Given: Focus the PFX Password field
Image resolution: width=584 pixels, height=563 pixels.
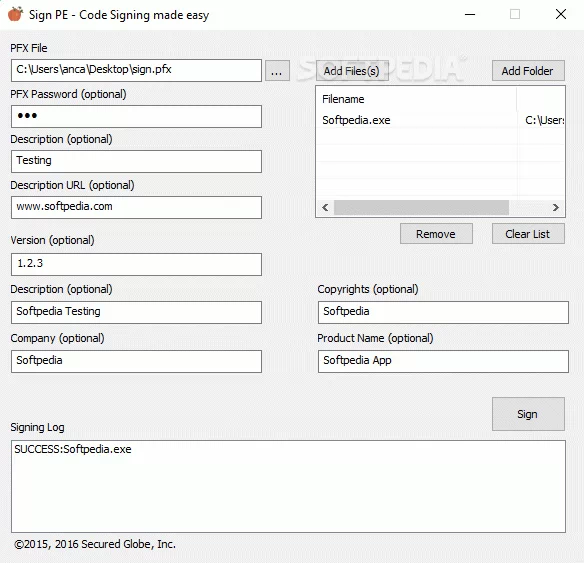Looking at the screenshot, I should coord(136,116).
